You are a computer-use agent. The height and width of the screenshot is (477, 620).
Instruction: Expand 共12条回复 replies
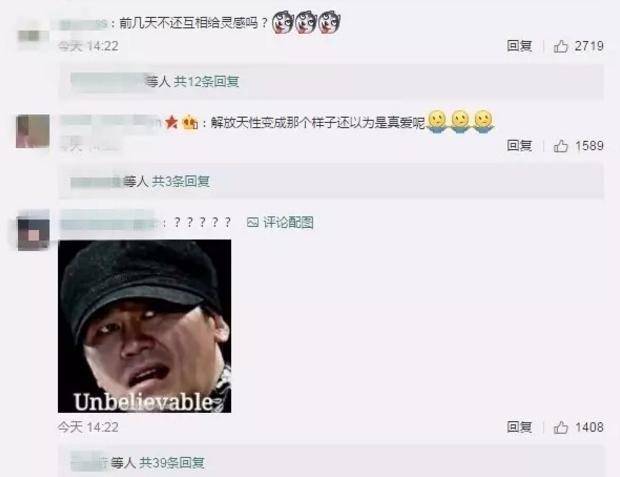(206, 82)
